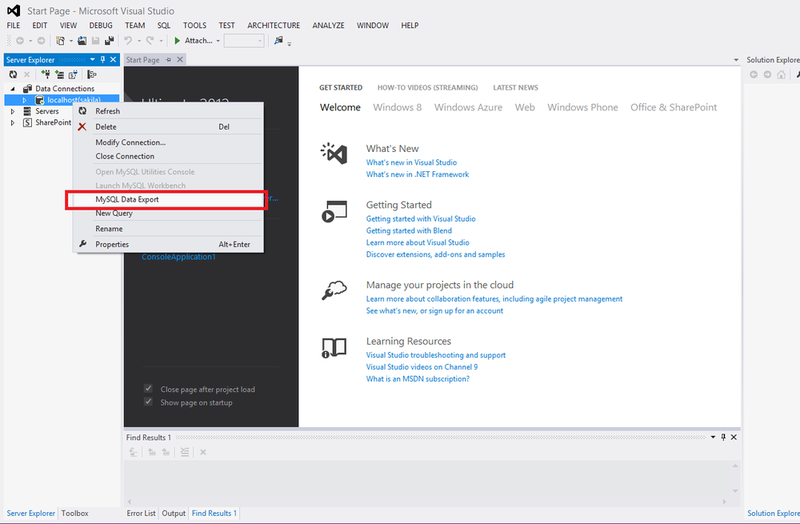Open the Attach button dropdown arrow
The image size is (800, 524).
pos(218,41)
